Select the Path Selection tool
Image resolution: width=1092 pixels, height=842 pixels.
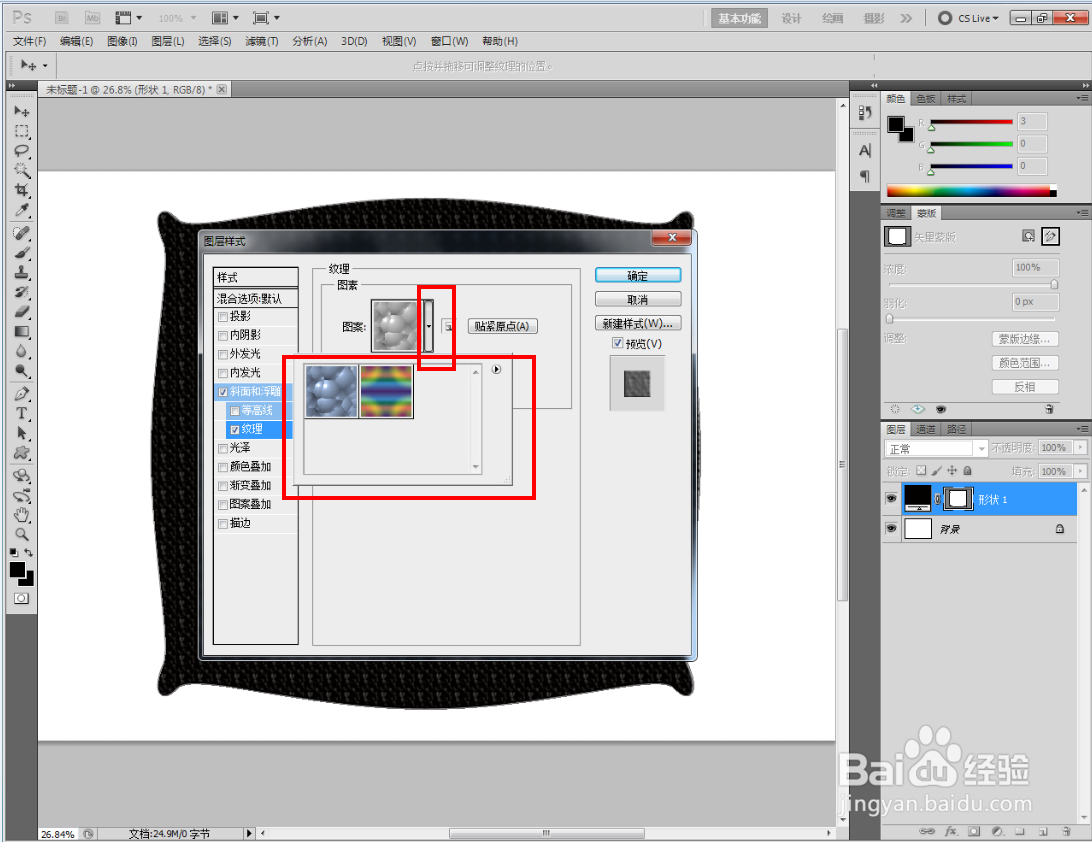[22, 433]
